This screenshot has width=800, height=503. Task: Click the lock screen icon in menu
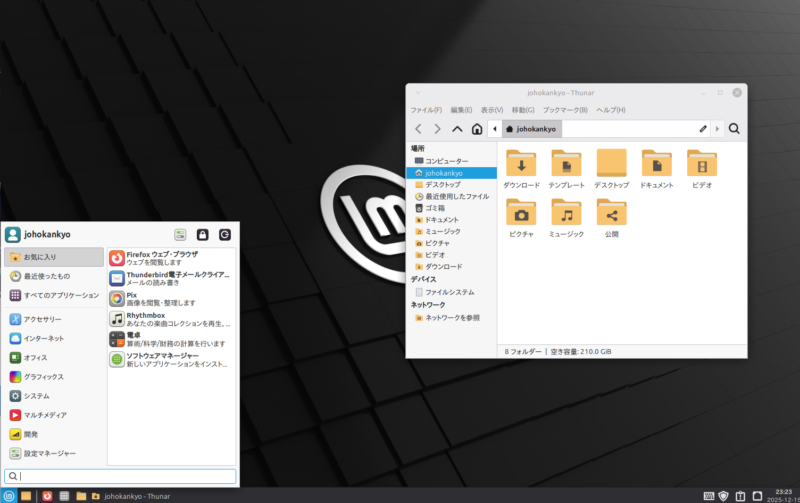point(202,234)
